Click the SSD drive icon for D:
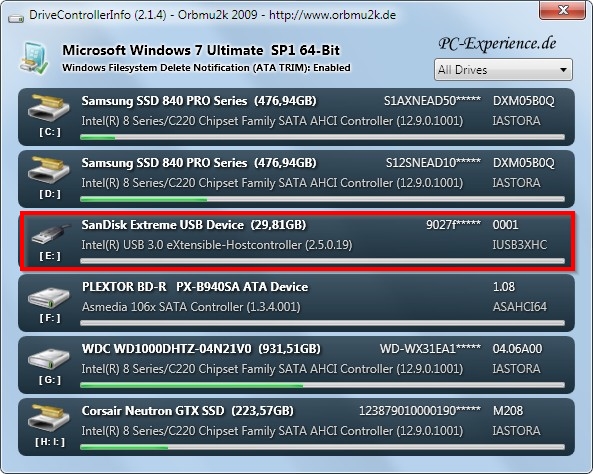This screenshot has height=474, width=593. pyautogui.click(x=49, y=170)
